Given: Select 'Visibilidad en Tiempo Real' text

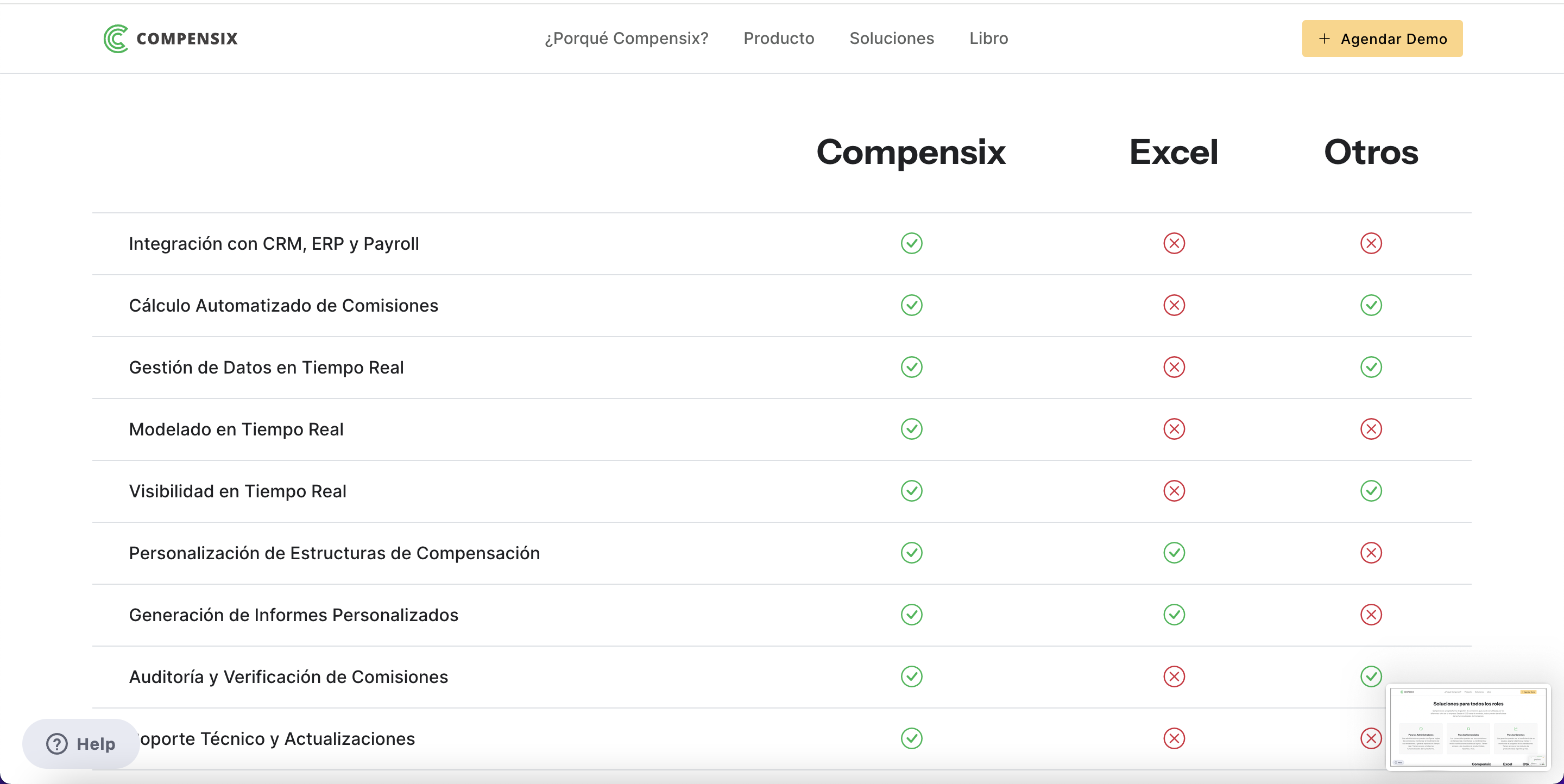Looking at the screenshot, I should click(x=237, y=491).
